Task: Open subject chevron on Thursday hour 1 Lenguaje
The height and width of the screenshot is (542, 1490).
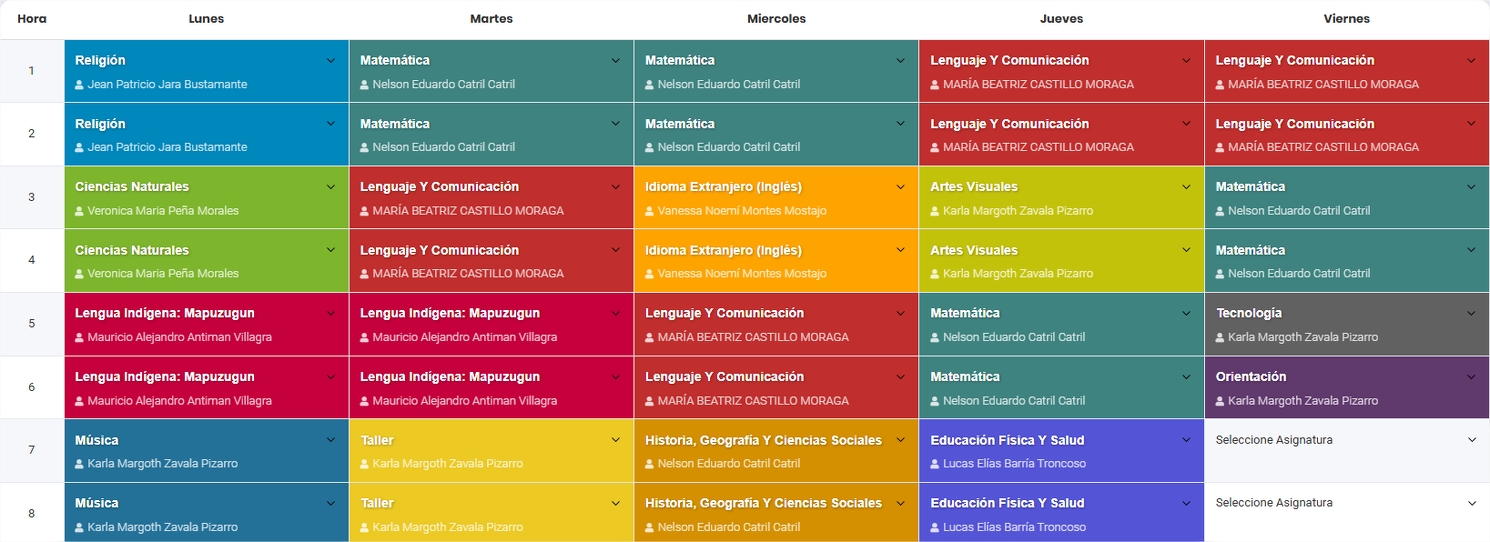Action: point(1186,61)
